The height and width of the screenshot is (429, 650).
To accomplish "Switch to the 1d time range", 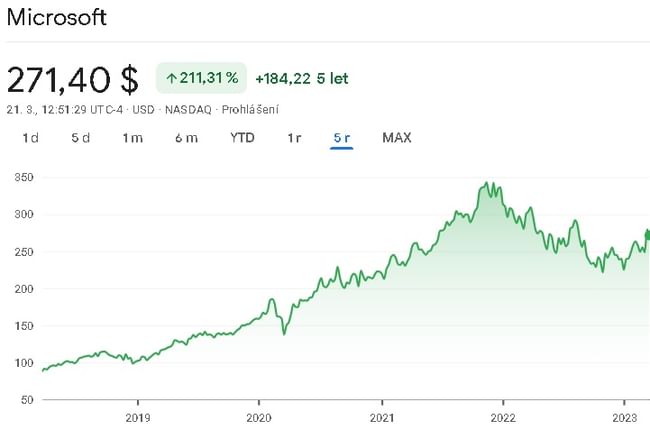I will pos(31,138).
